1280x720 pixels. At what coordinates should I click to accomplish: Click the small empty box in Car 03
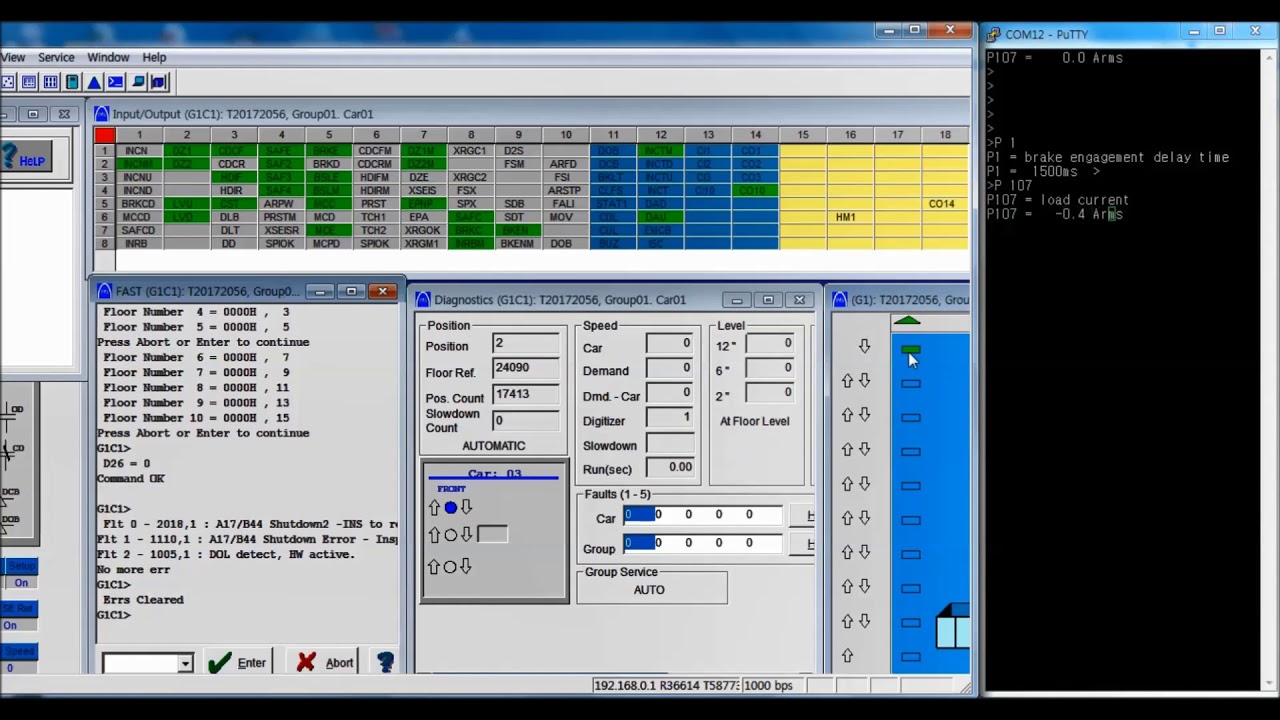coord(492,536)
